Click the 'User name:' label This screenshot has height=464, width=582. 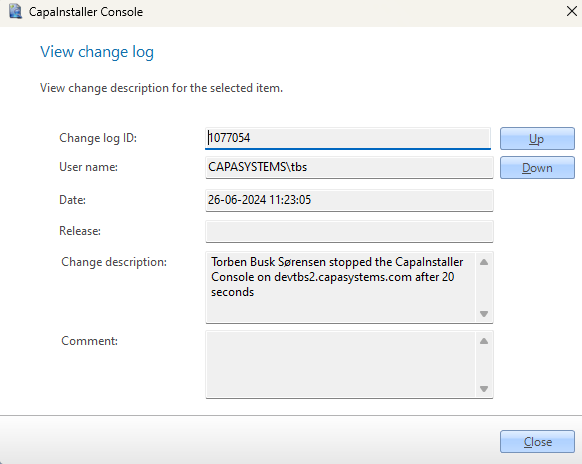coord(88,167)
